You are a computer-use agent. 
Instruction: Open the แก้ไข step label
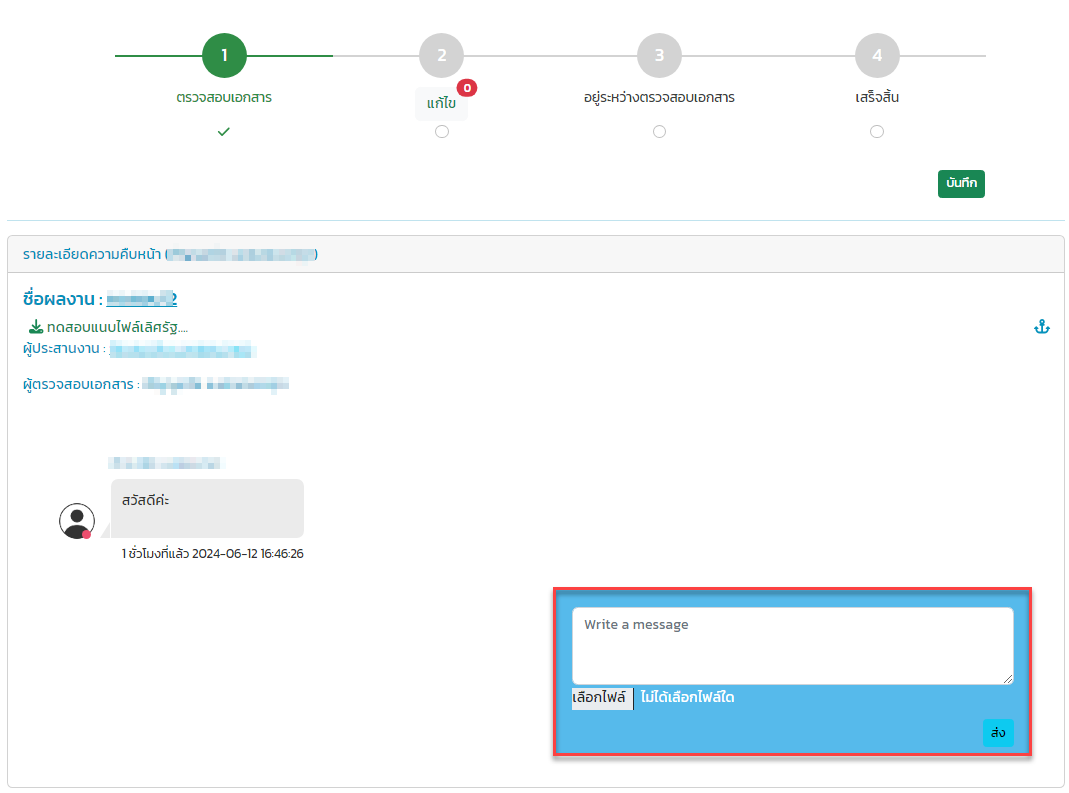pos(441,103)
